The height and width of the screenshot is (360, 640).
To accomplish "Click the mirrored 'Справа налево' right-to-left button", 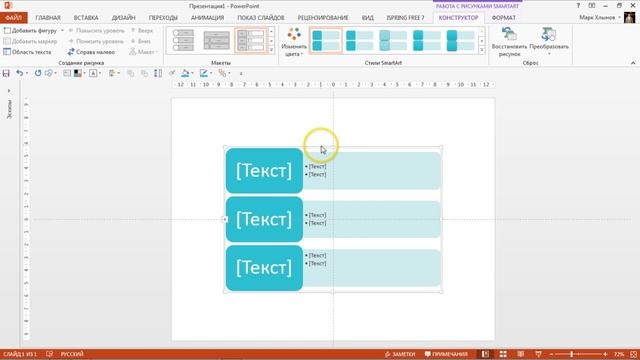I will tap(91, 52).
